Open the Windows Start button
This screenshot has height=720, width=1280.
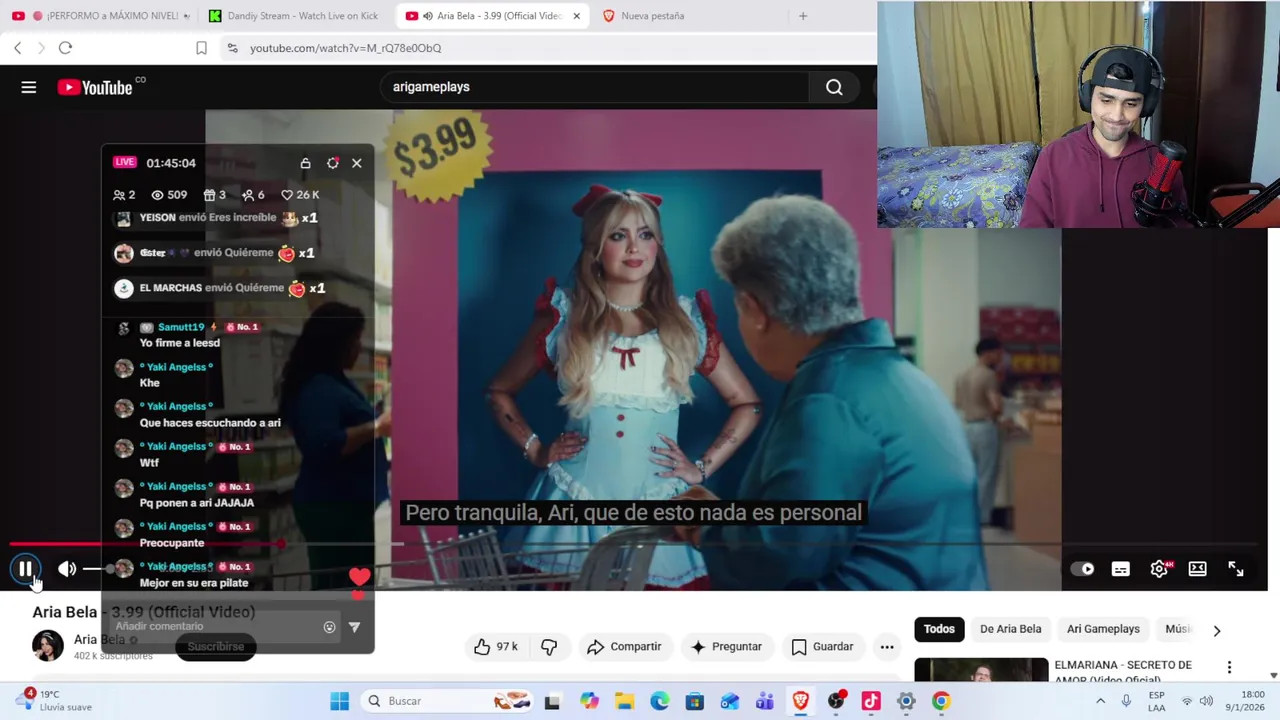(339, 701)
